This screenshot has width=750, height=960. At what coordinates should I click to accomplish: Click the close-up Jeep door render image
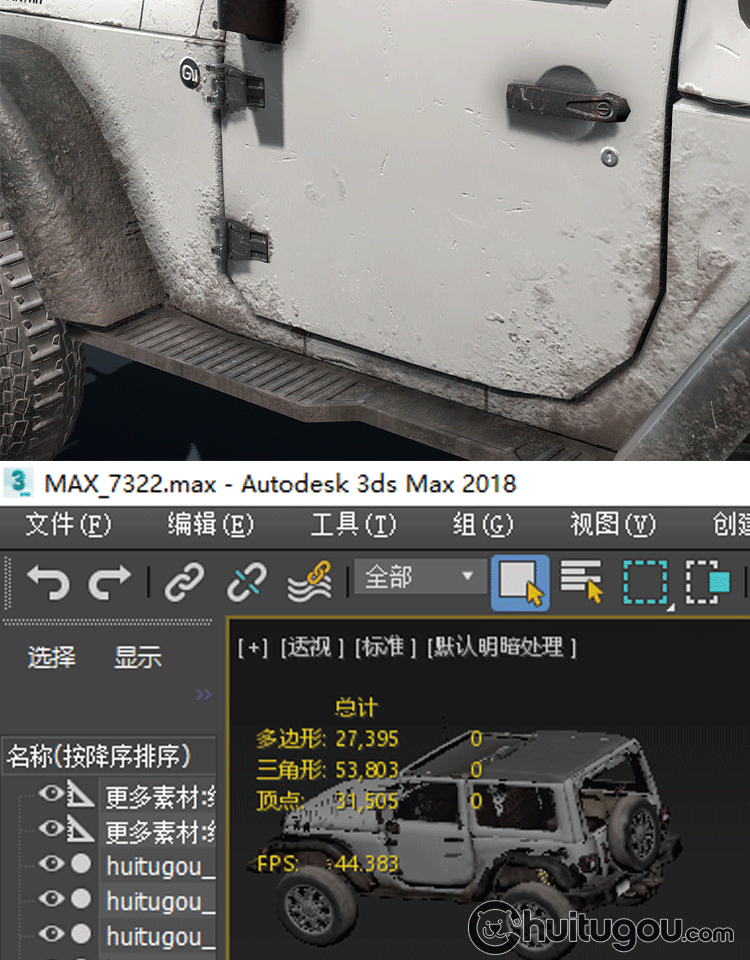pyautogui.click(x=375, y=230)
